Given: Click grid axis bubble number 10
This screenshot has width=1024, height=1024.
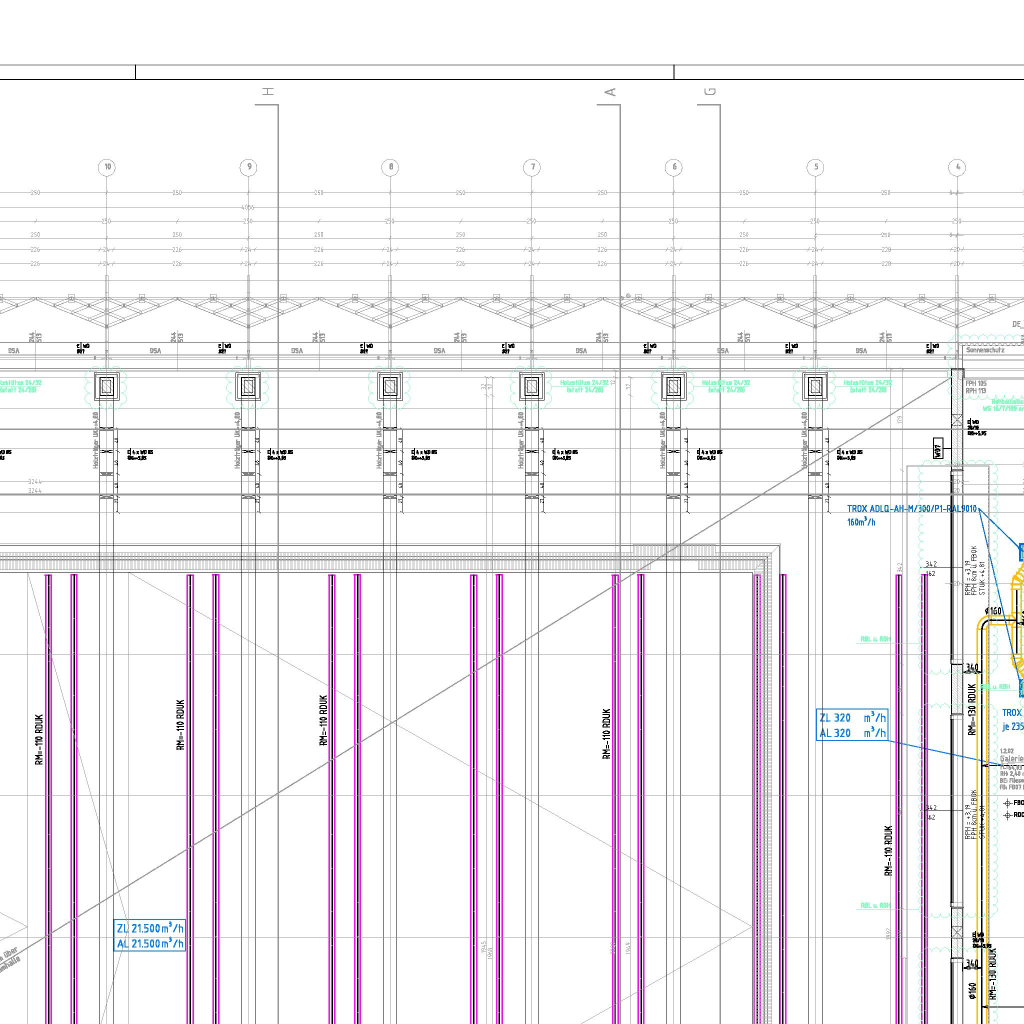Looking at the screenshot, I should coord(107,167).
